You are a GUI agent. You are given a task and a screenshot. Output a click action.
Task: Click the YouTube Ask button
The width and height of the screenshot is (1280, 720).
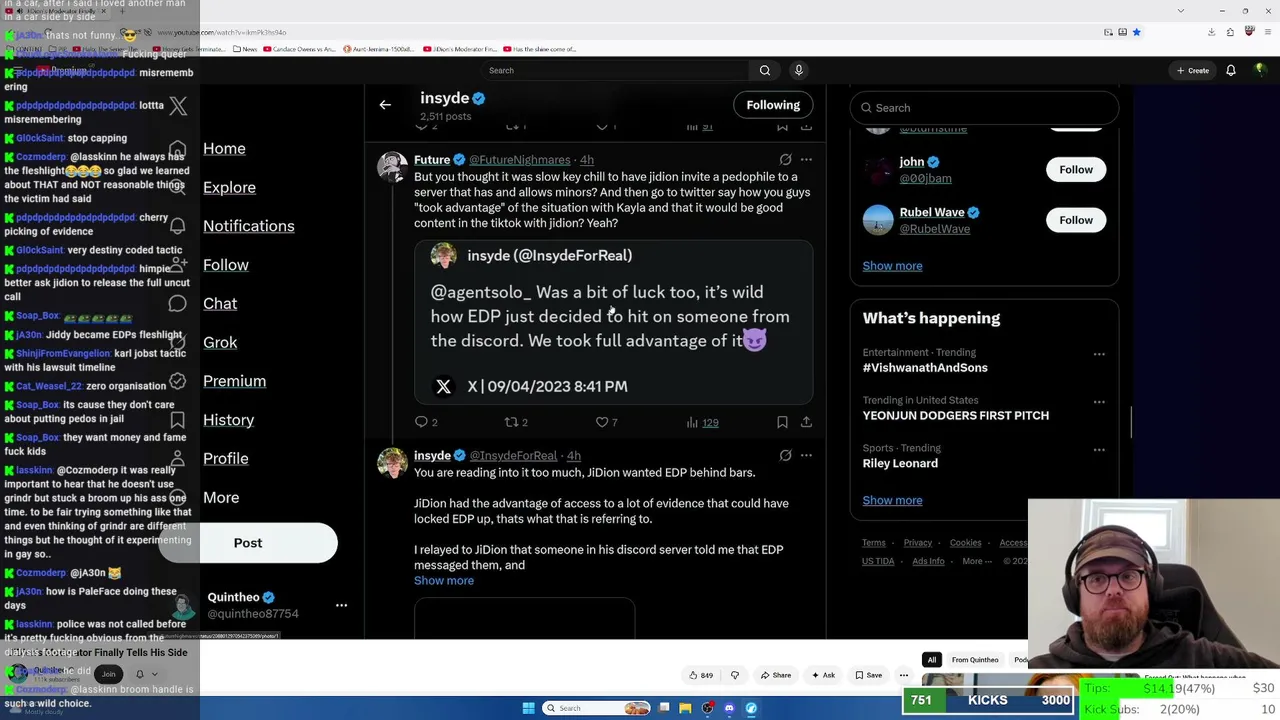point(823,675)
